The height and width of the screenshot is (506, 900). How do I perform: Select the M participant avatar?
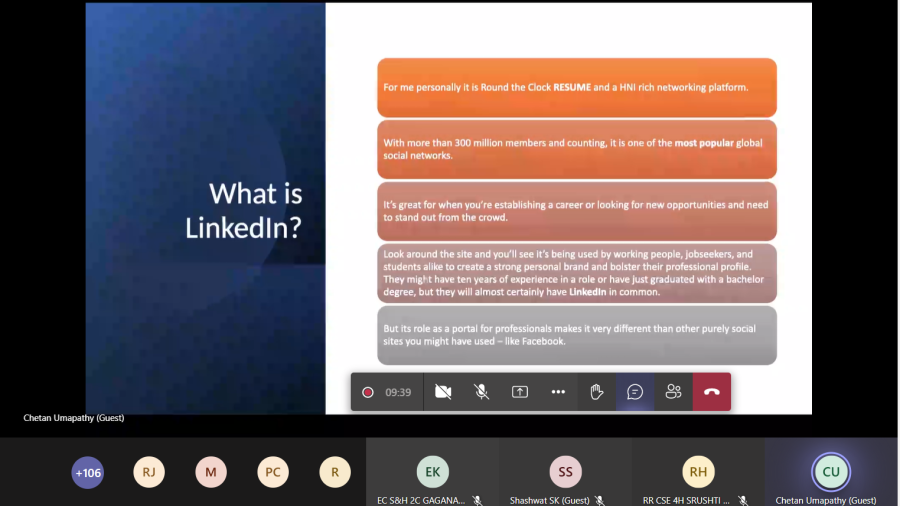tap(211, 472)
